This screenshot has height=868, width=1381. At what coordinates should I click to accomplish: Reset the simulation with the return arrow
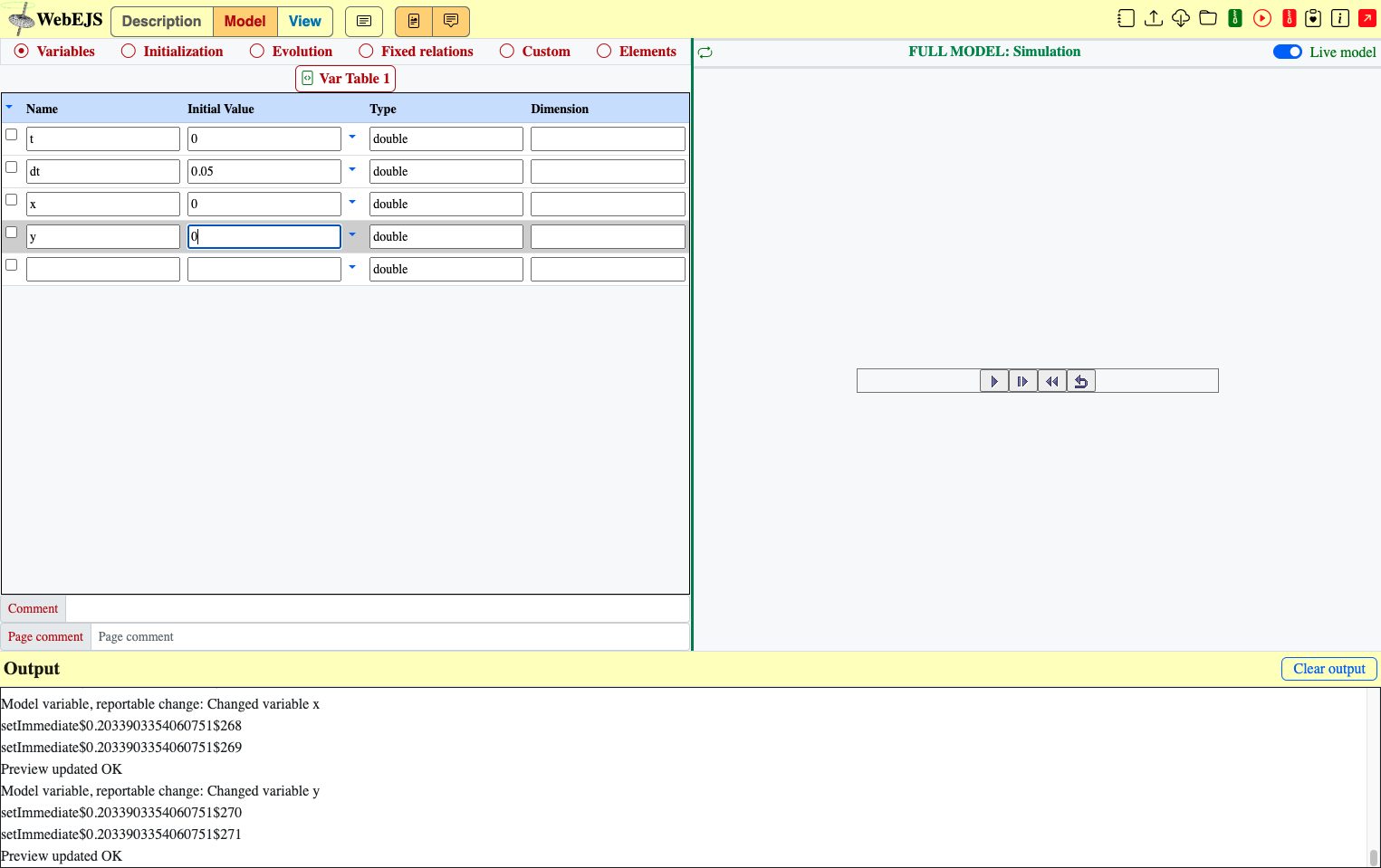[x=1081, y=381]
